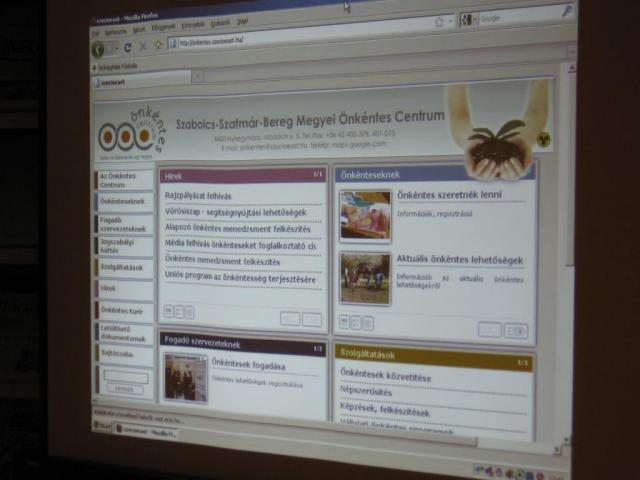Open Vöröskereszt segítségnyújtási lehetőségek news item
Screen dimensions: 640x480
[236, 213]
